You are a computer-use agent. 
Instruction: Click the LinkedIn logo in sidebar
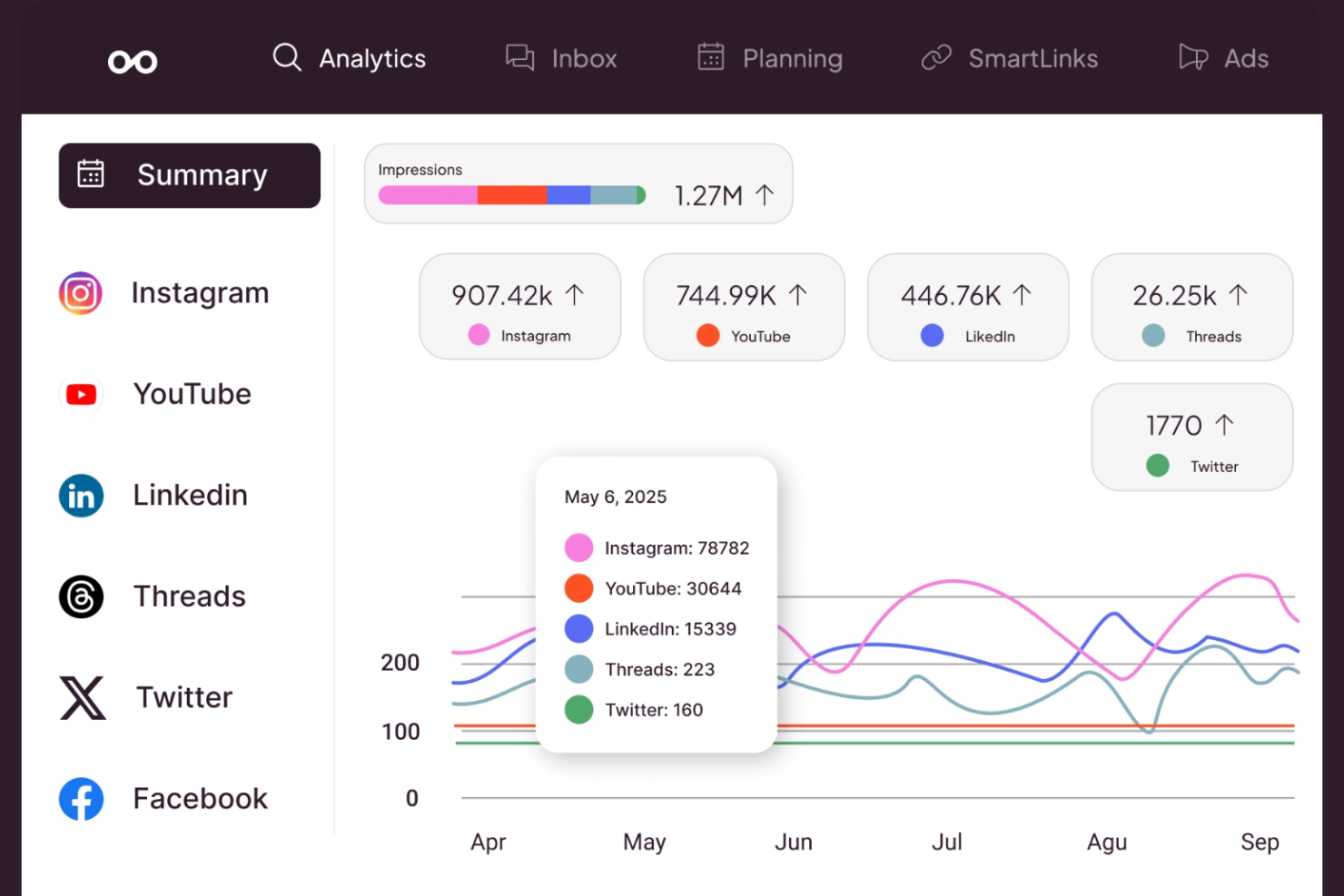click(x=81, y=496)
